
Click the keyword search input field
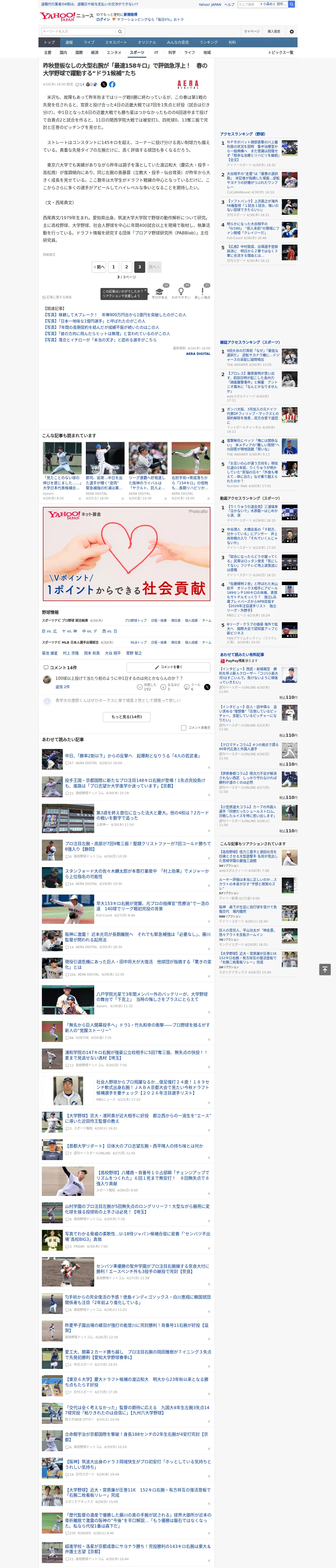(79, 31)
